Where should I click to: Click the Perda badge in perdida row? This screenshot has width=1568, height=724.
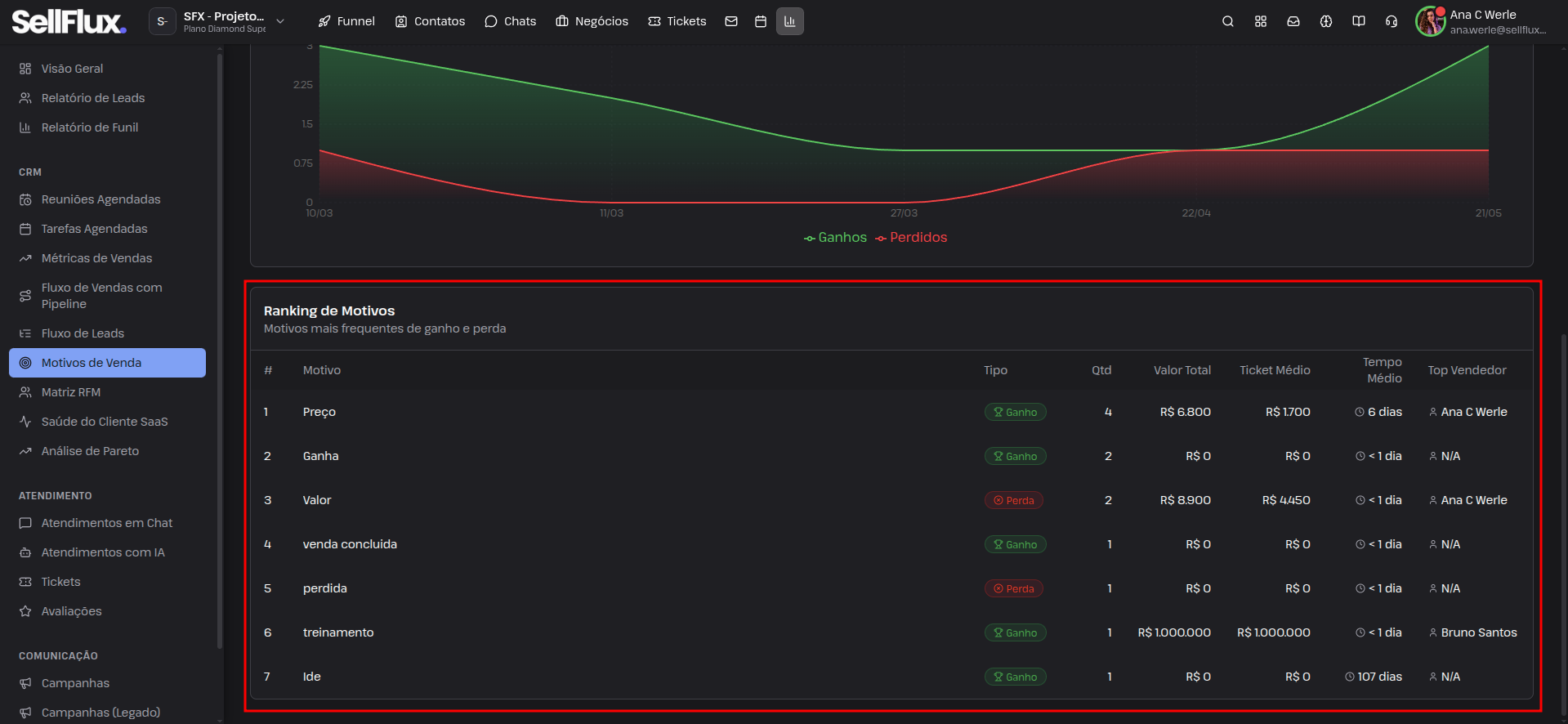(1013, 588)
